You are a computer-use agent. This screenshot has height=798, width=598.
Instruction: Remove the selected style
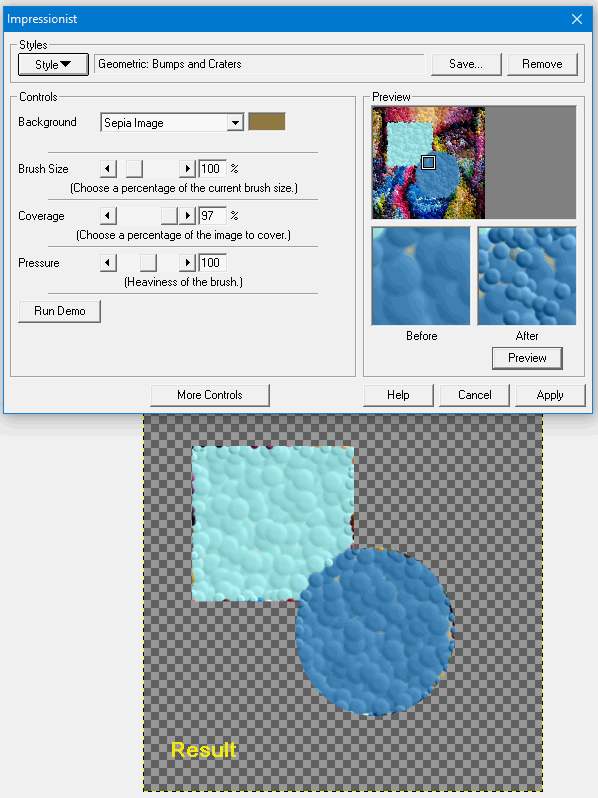click(543, 64)
